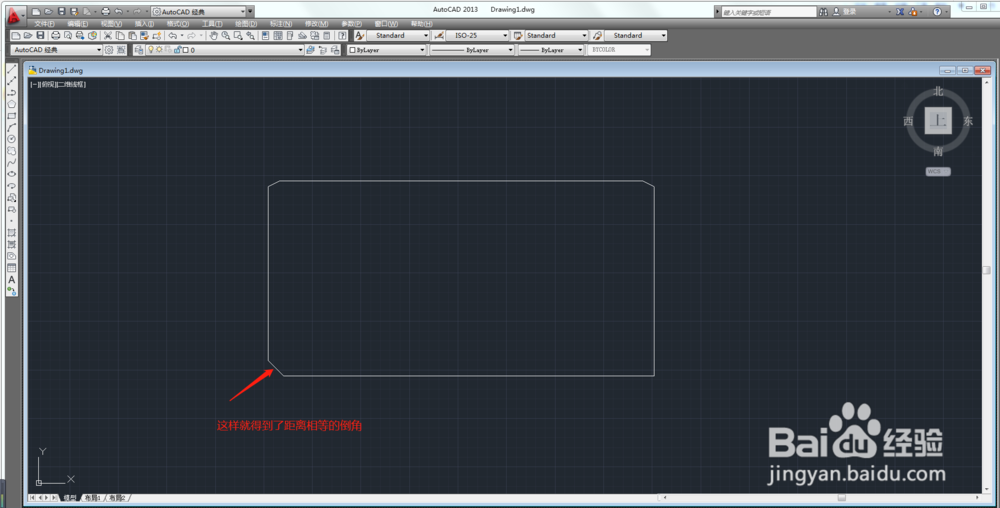Open the layer 0 dropdown list

300,50
